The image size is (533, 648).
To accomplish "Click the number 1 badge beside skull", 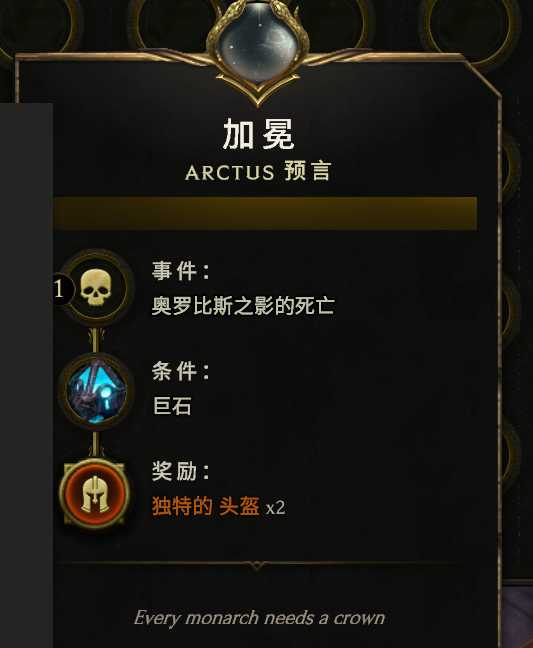I will pyautogui.click(x=61, y=289).
